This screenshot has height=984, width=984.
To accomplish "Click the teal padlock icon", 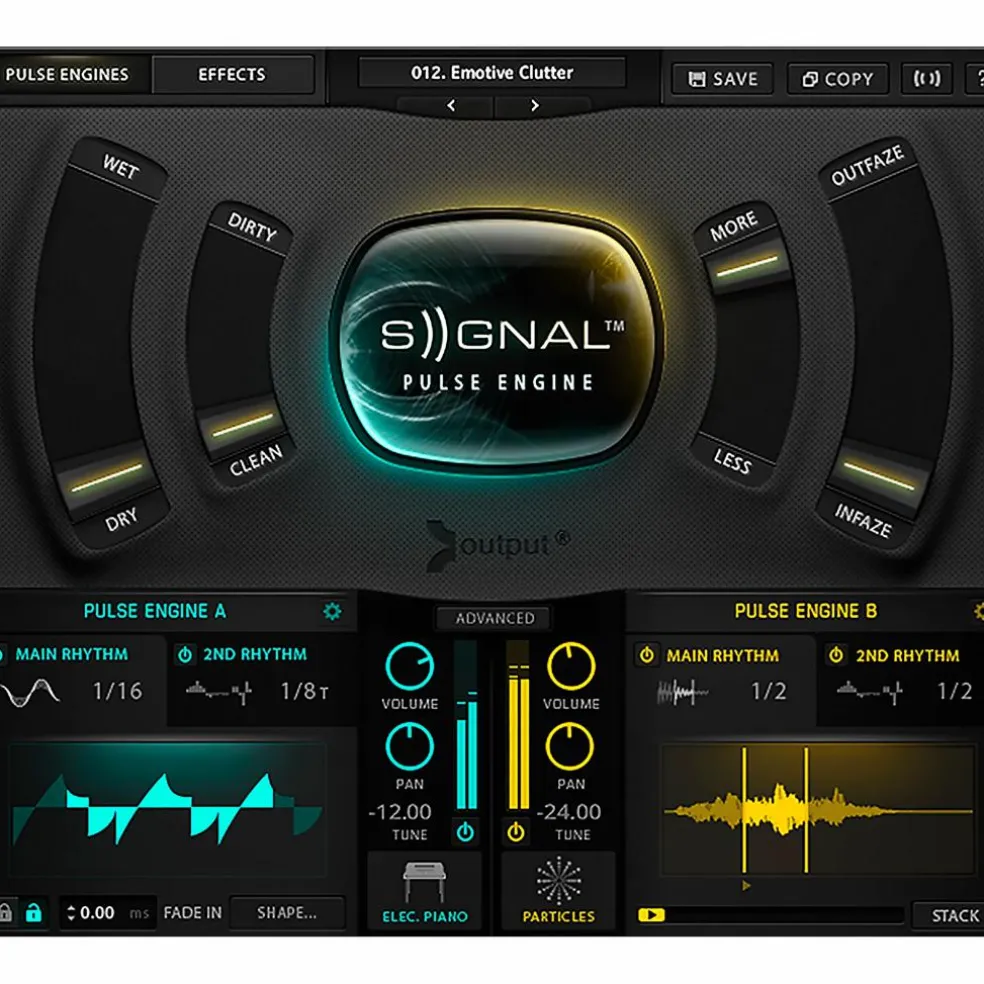I will (34, 912).
